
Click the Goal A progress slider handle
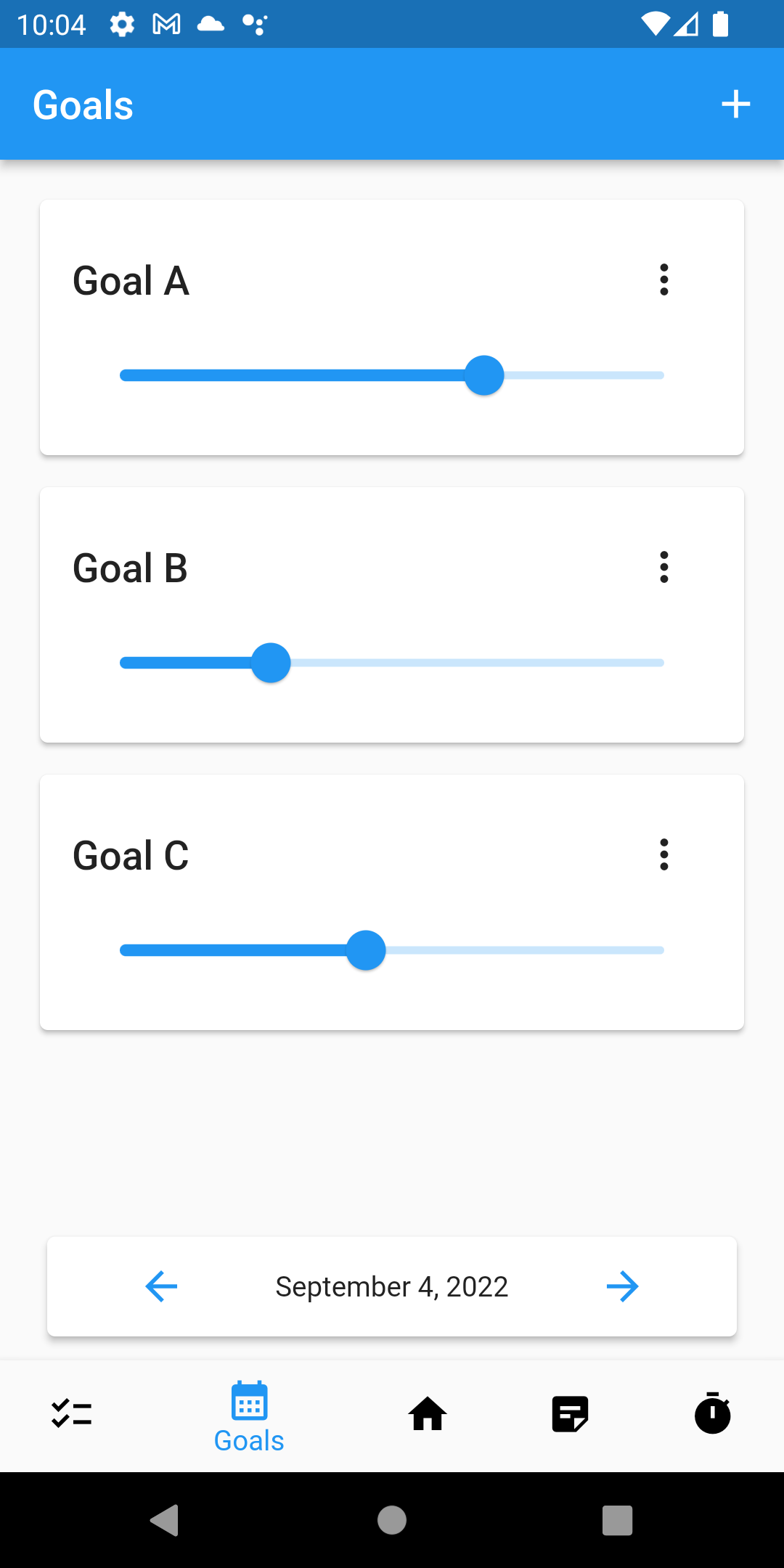(x=484, y=375)
